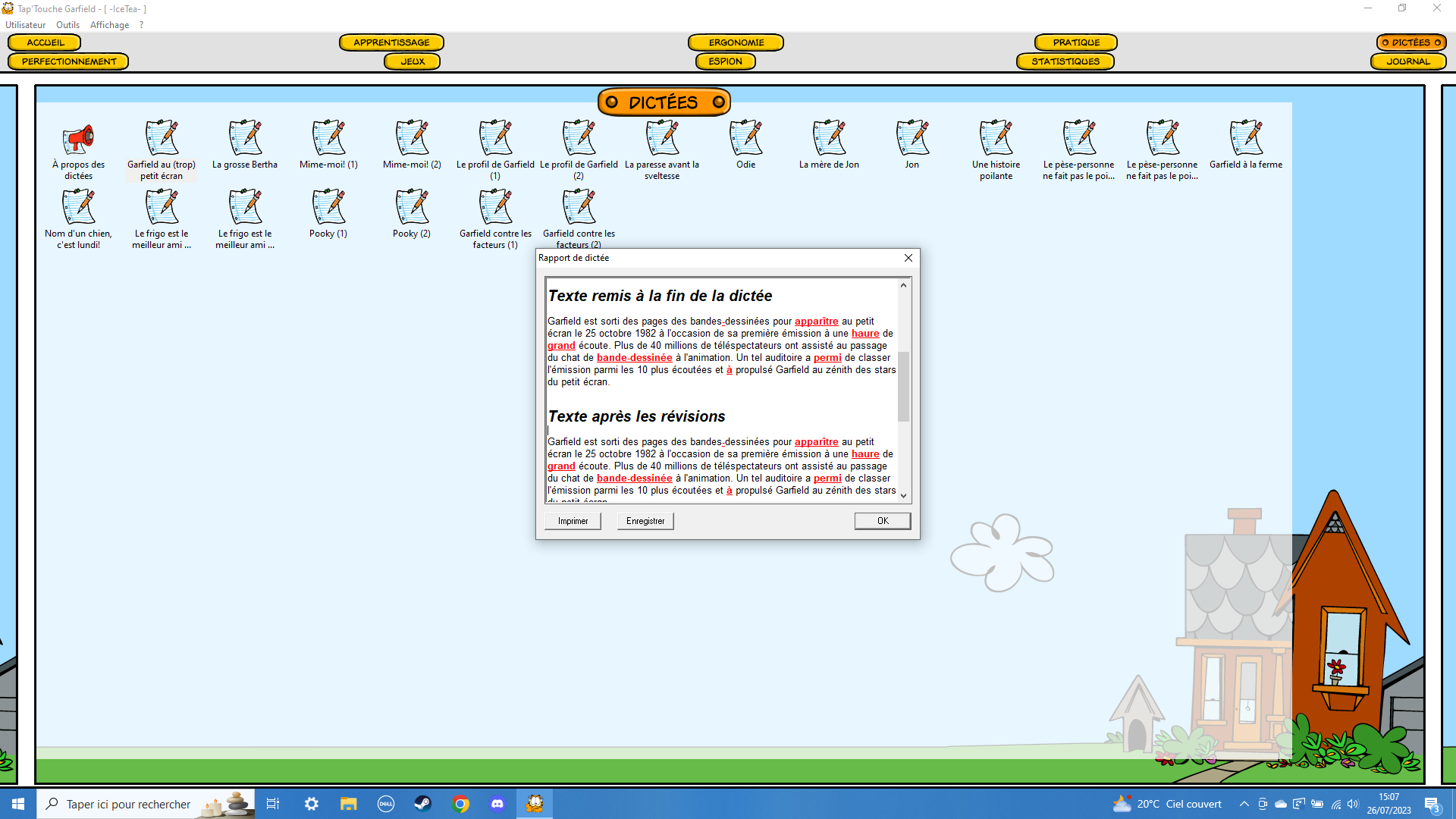Select 'Nom d'un chien, c'est lundi!' dictation

[x=78, y=220]
